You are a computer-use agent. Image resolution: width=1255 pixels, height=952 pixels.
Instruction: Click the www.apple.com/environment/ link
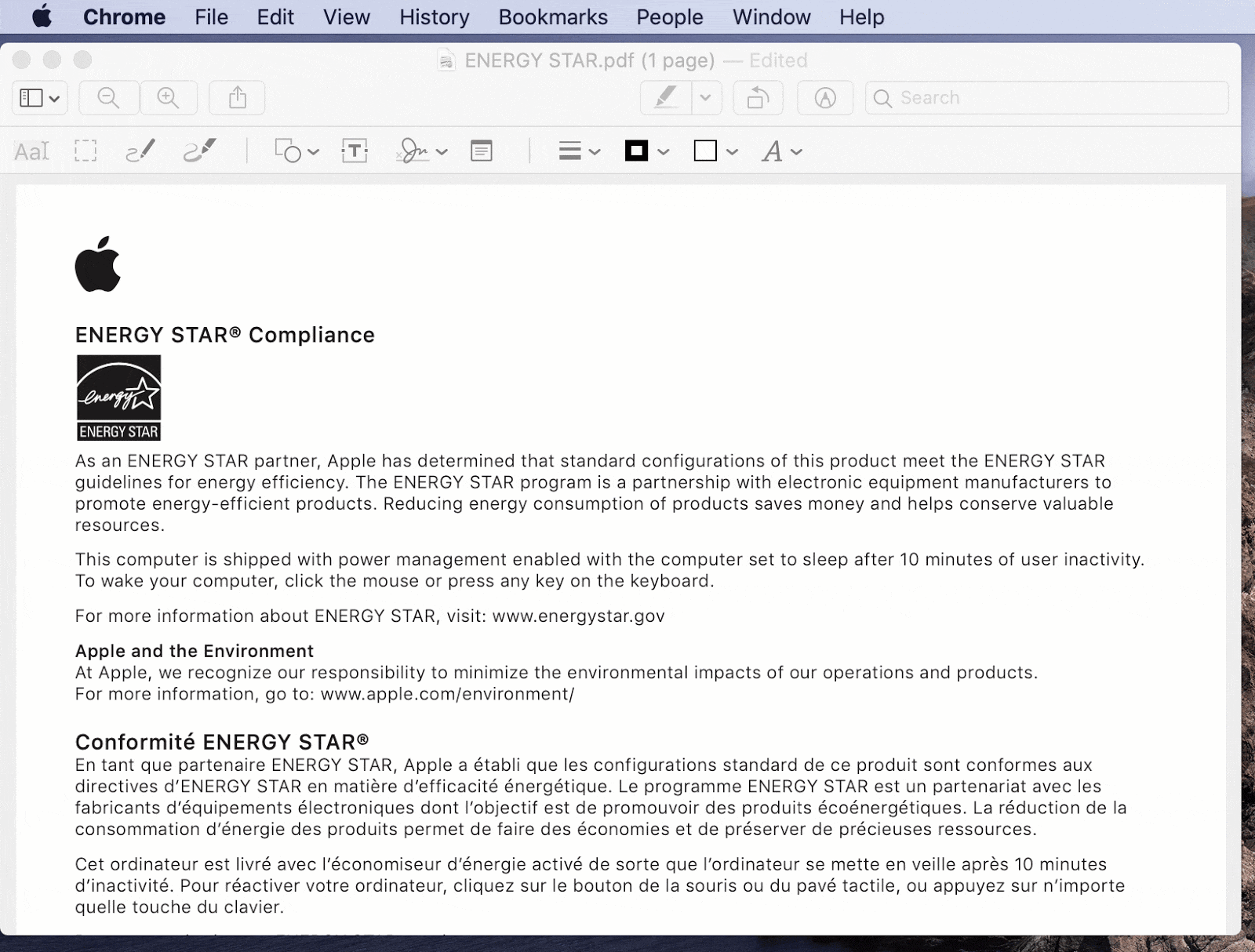tap(447, 694)
